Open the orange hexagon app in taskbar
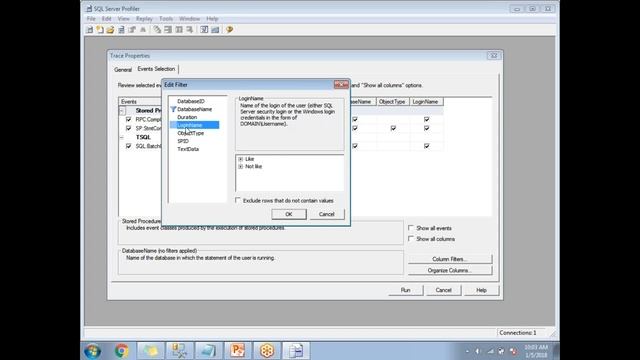The image size is (640, 360). [x=267, y=351]
